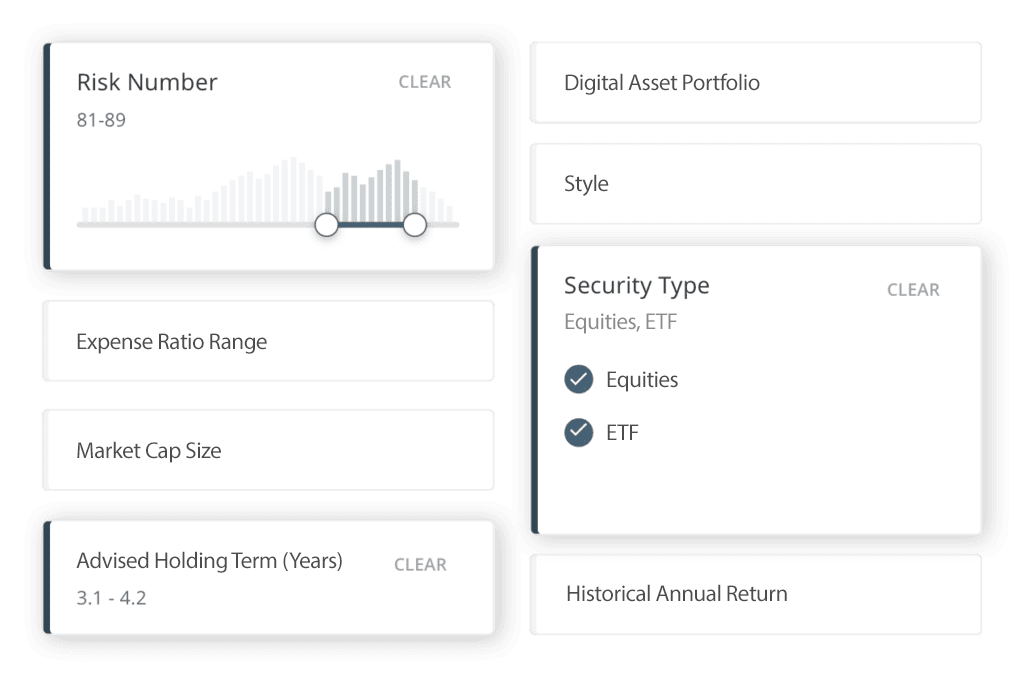Select the Risk Number card title
This screenshot has width=1024, height=677.
pyautogui.click(x=147, y=82)
